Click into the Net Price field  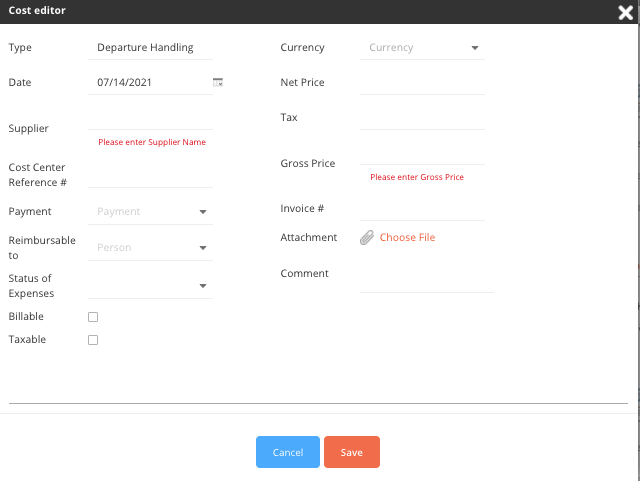[422, 83]
